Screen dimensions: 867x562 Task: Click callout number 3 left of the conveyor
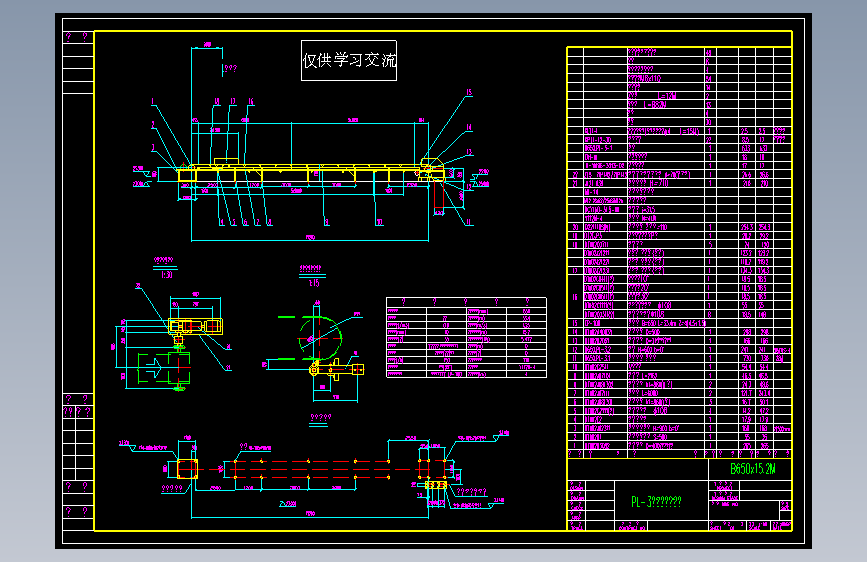coord(153,148)
